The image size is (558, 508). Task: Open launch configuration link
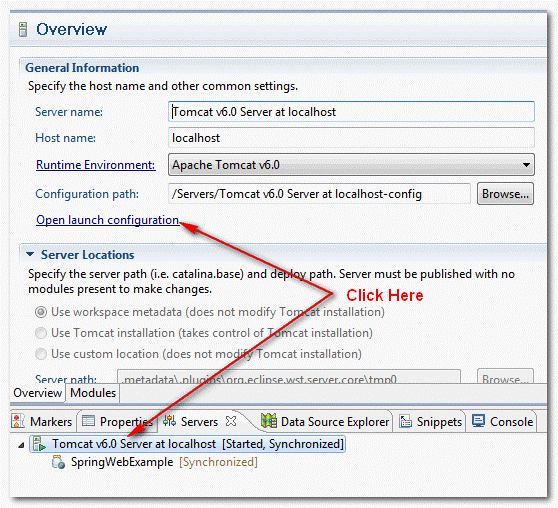[107, 220]
